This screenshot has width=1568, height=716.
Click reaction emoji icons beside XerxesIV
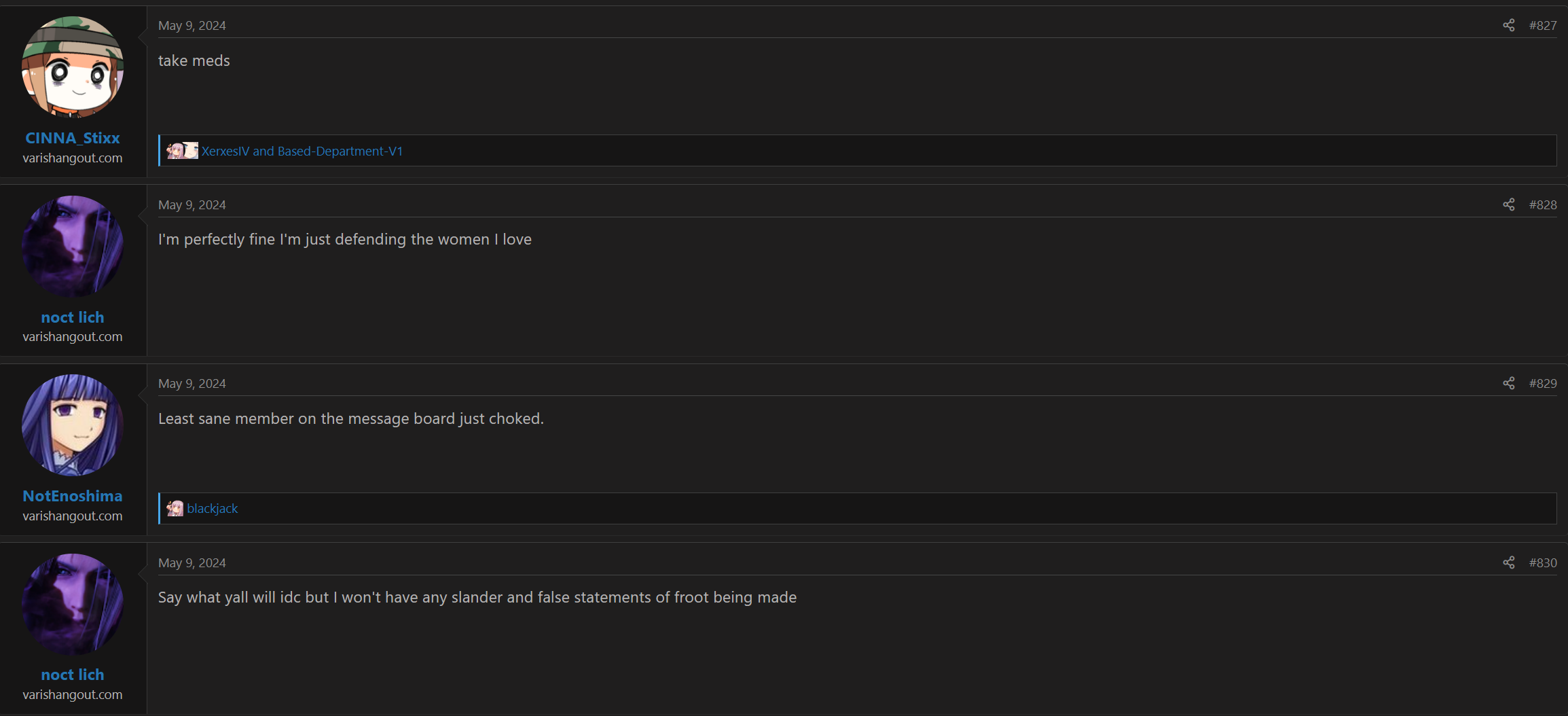coord(183,151)
